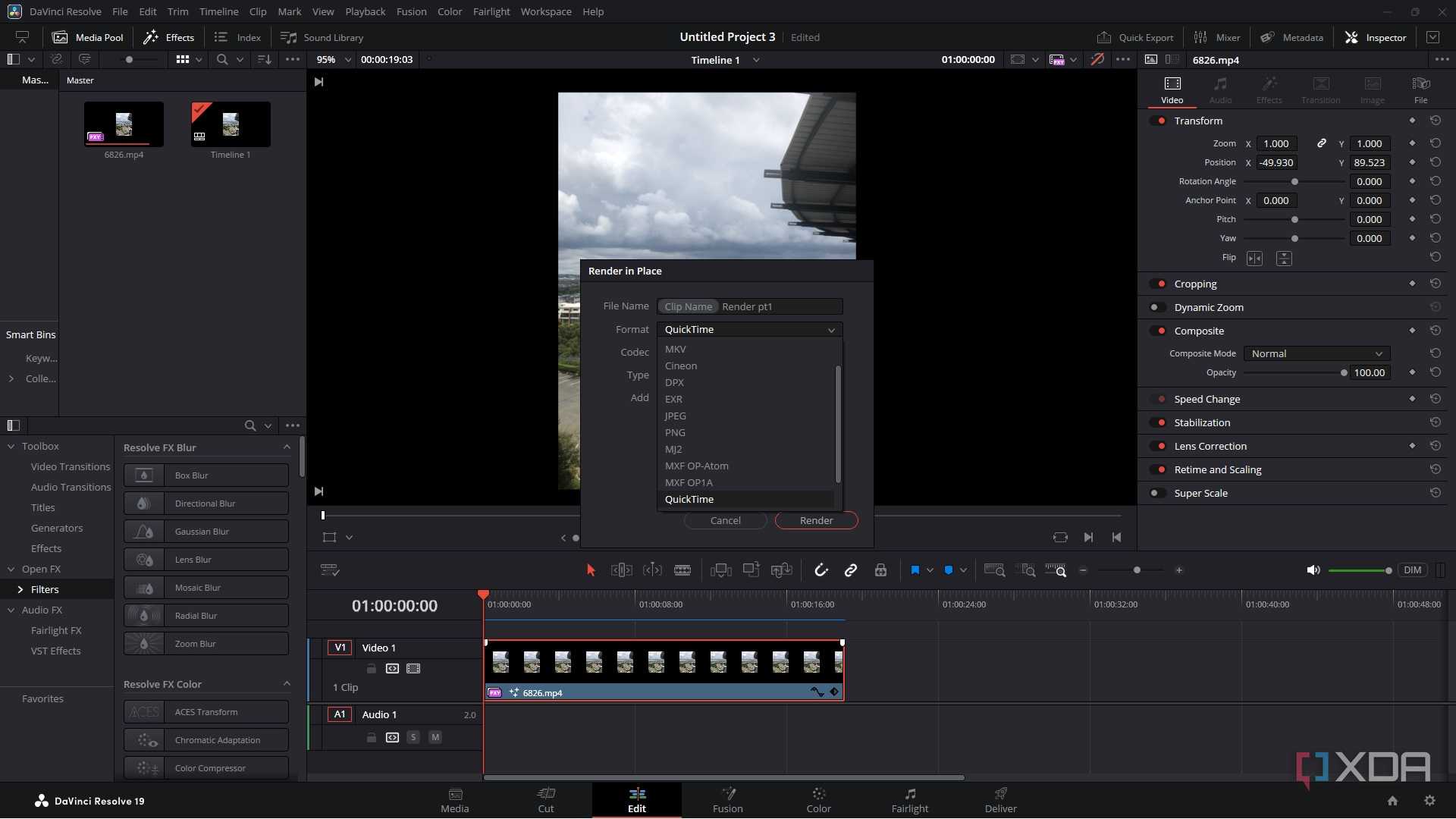This screenshot has height=819, width=1456.
Task: Click the blue Flag marker icon
Action: (x=915, y=570)
